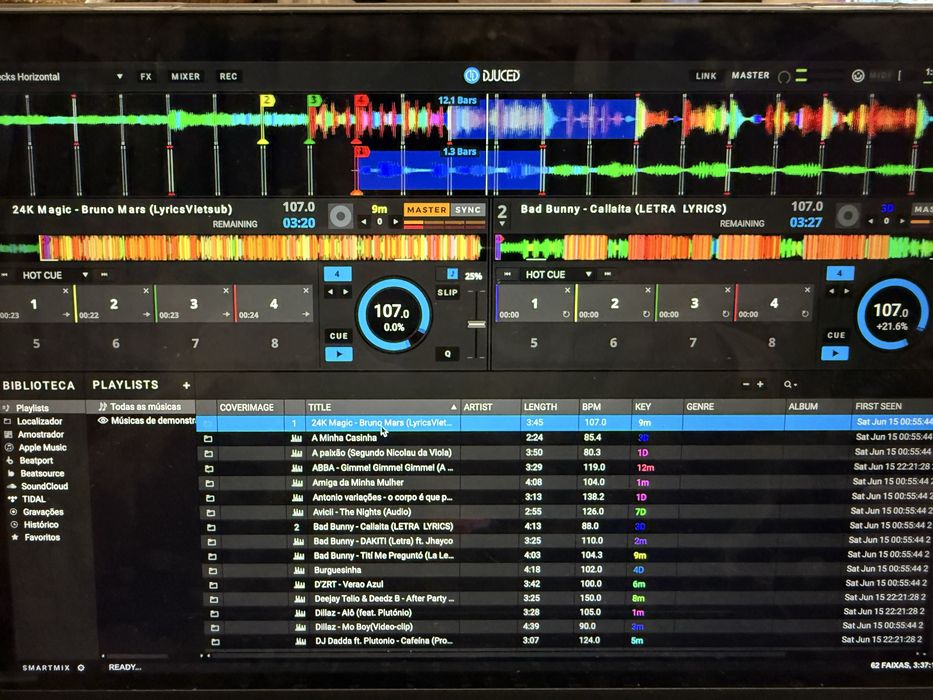
Task: Click the deck 1 pitch fader
Action: pyautogui.click(x=476, y=324)
